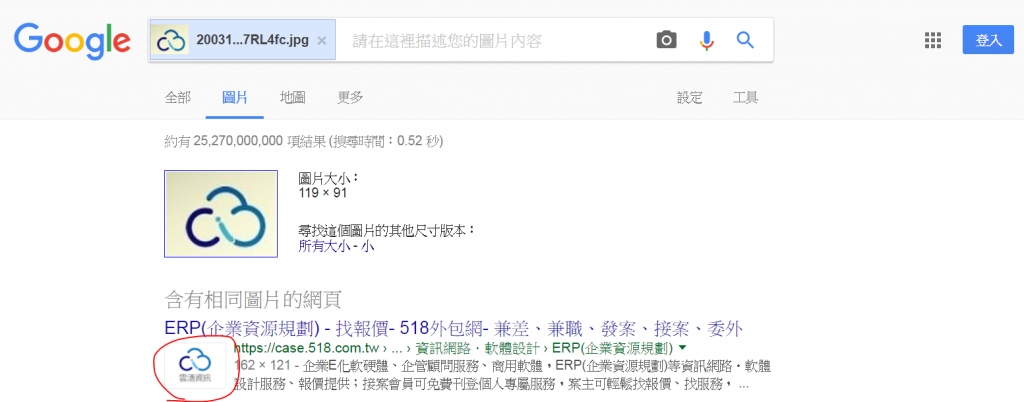
Task: Remove the uploaded image chip with X
Action: 321,40
